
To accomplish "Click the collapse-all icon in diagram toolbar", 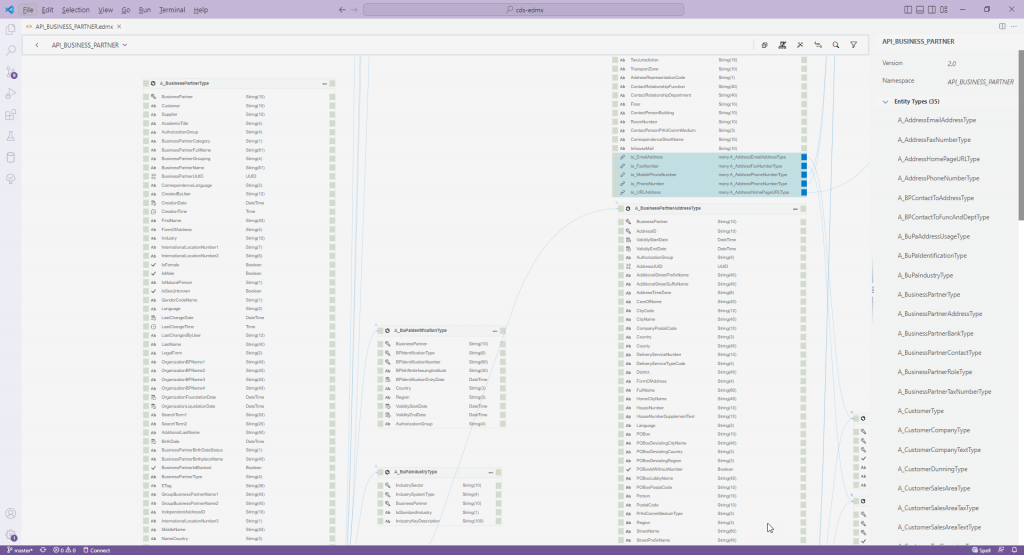I will point(764,45).
